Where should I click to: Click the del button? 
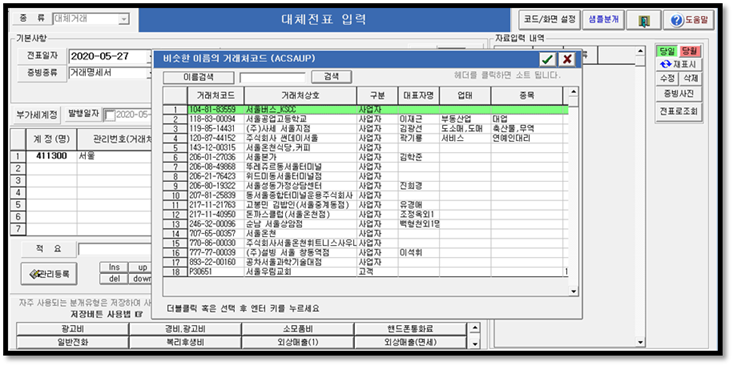click(x=114, y=279)
